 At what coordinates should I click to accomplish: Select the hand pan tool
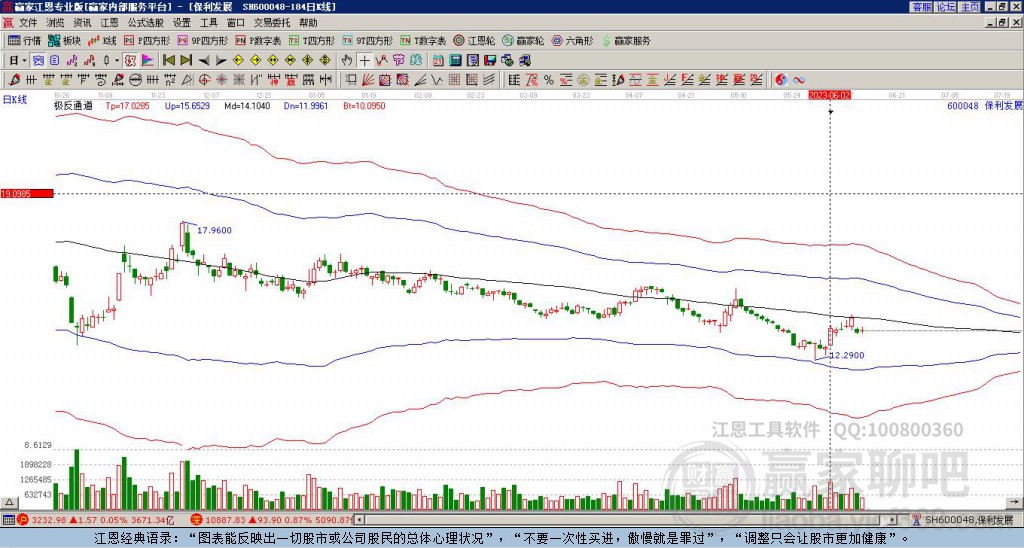click(x=347, y=61)
